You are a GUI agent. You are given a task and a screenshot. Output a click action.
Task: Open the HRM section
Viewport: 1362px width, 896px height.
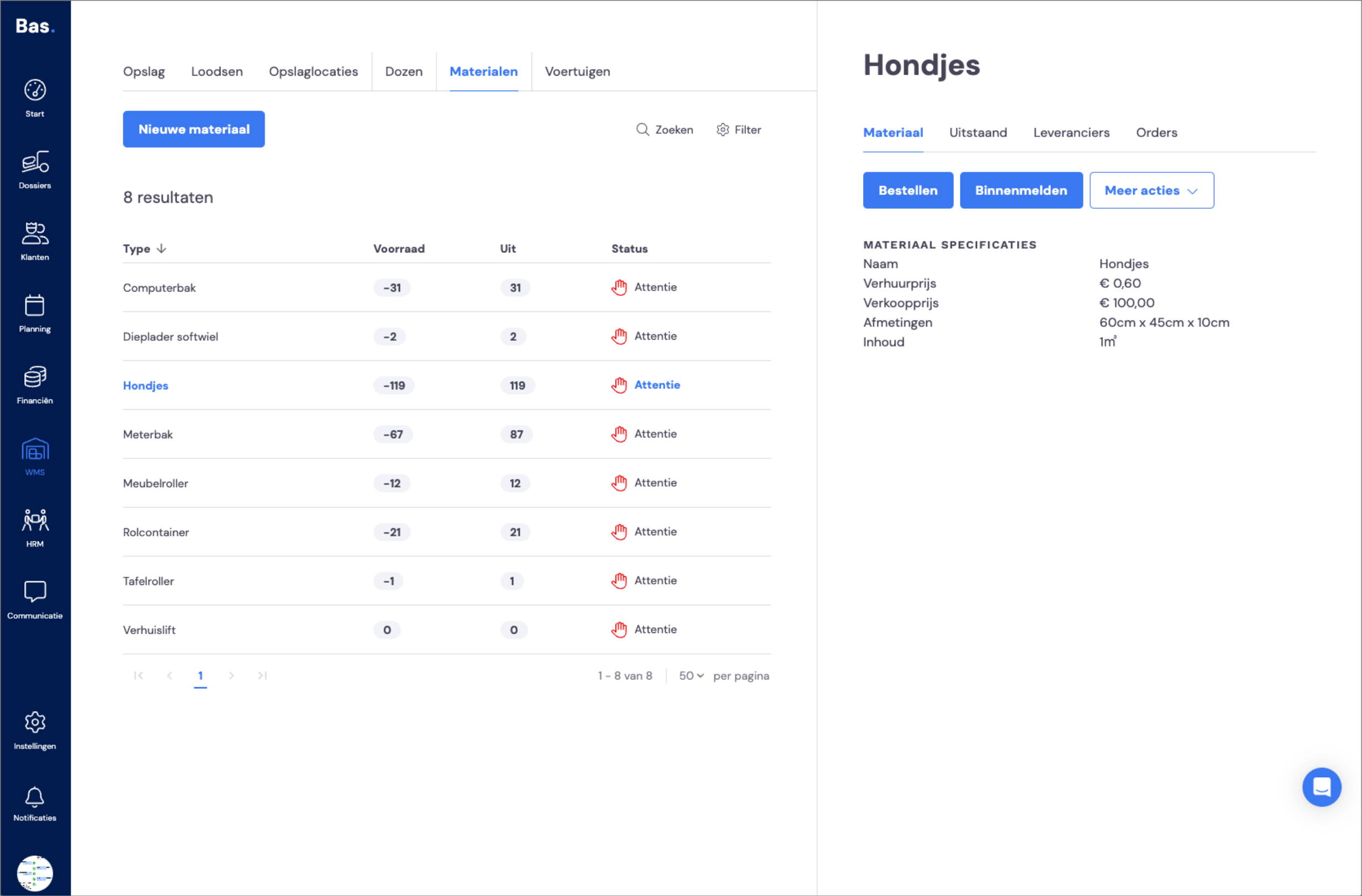35,528
